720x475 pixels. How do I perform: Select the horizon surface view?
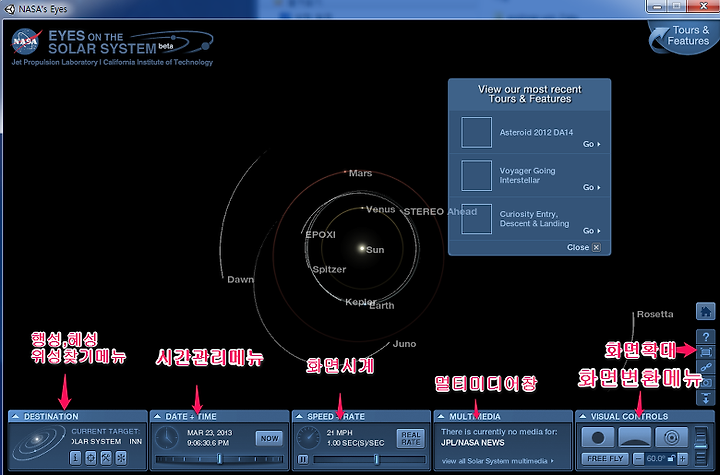click(x=635, y=437)
